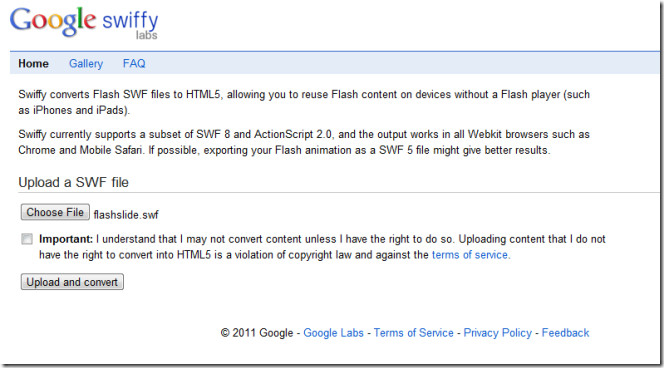Click the Swiffy currently supports paragraph
Image resolution: width=664 pixels, height=368 pixels.
pos(304,142)
